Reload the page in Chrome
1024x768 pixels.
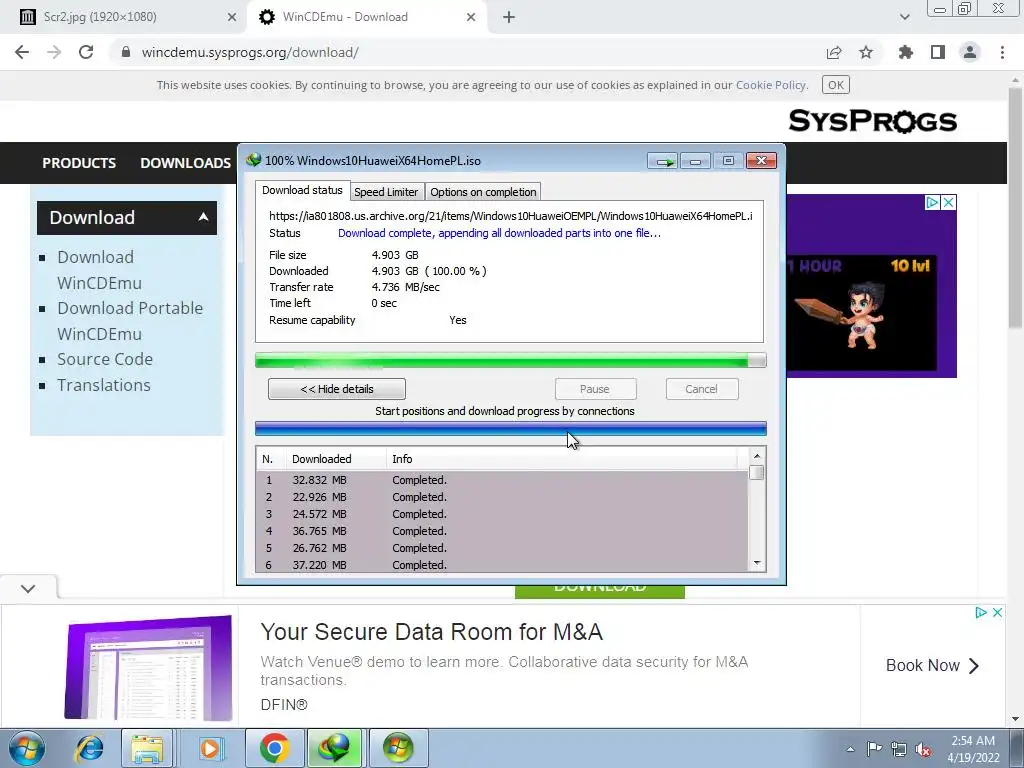point(86,52)
